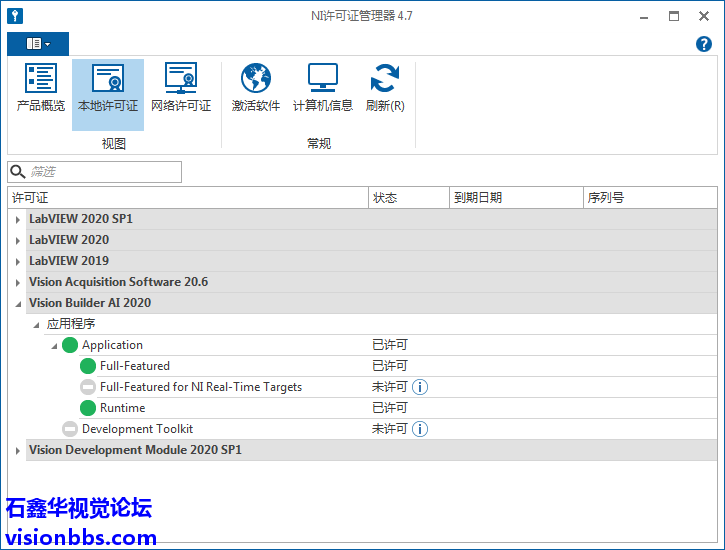Expand the LabVIEW 2019 license group
The height and width of the screenshot is (550, 725).
point(18,261)
